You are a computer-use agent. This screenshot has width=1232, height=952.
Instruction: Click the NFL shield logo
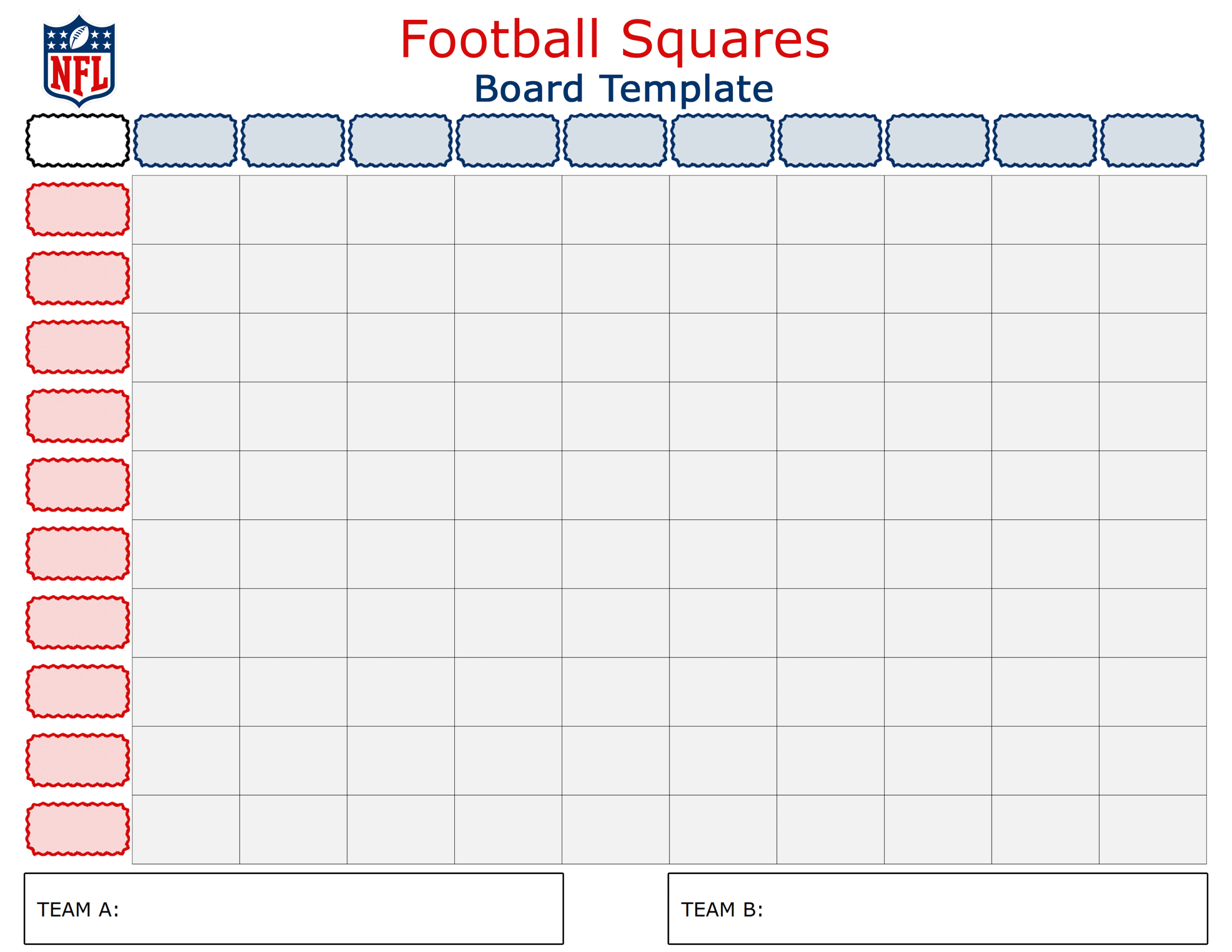79,59
